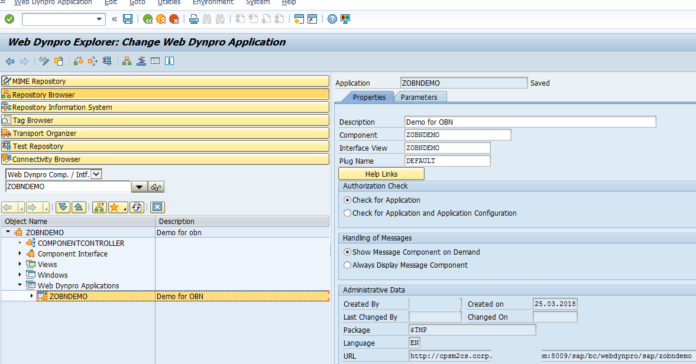Image resolution: width=696 pixels, height=364 pixels.
Task: Click the Display object list hierarchy icon
Action: click(x=127, y=61)
